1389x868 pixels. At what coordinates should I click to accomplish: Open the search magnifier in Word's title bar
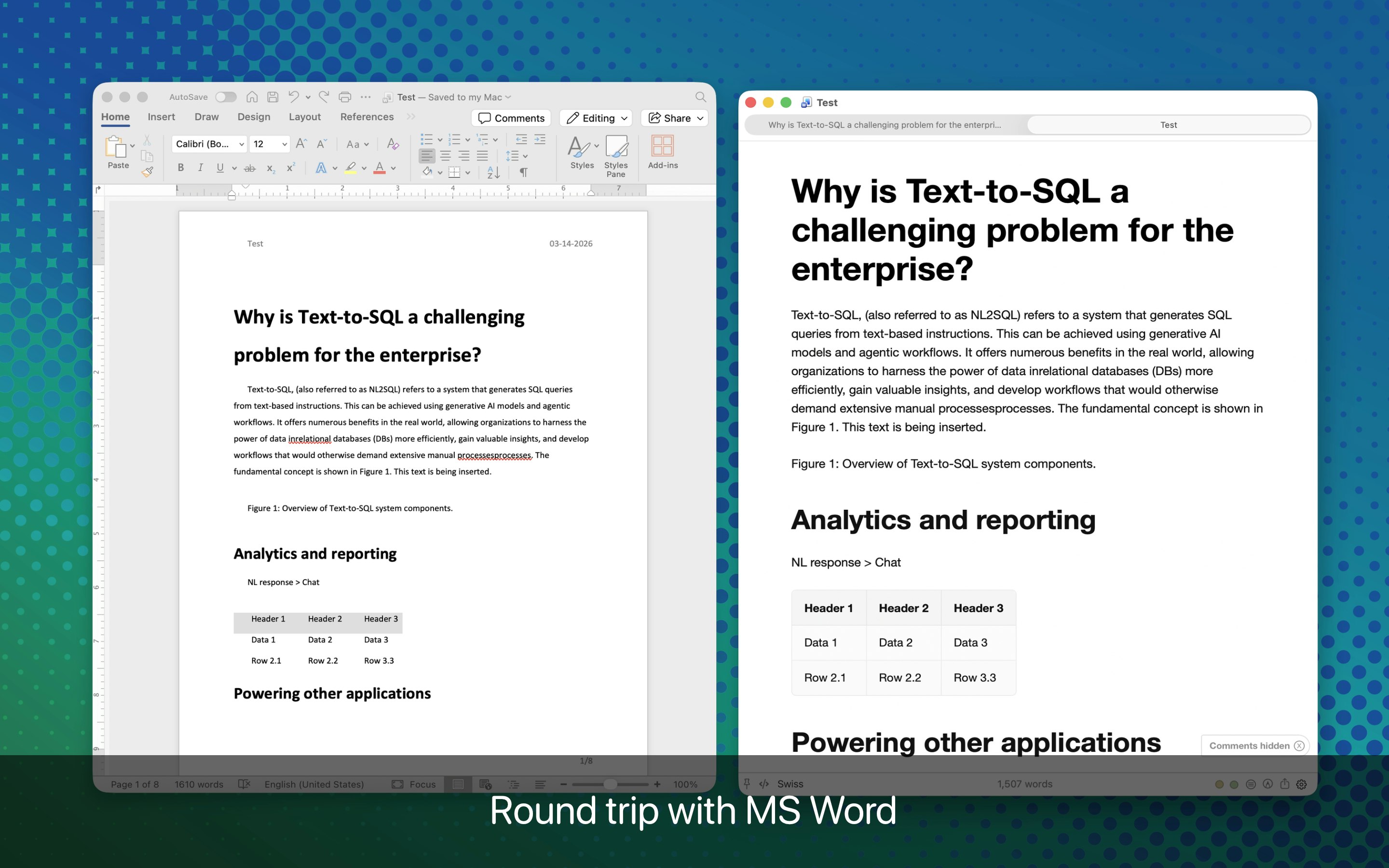[700, 97]
